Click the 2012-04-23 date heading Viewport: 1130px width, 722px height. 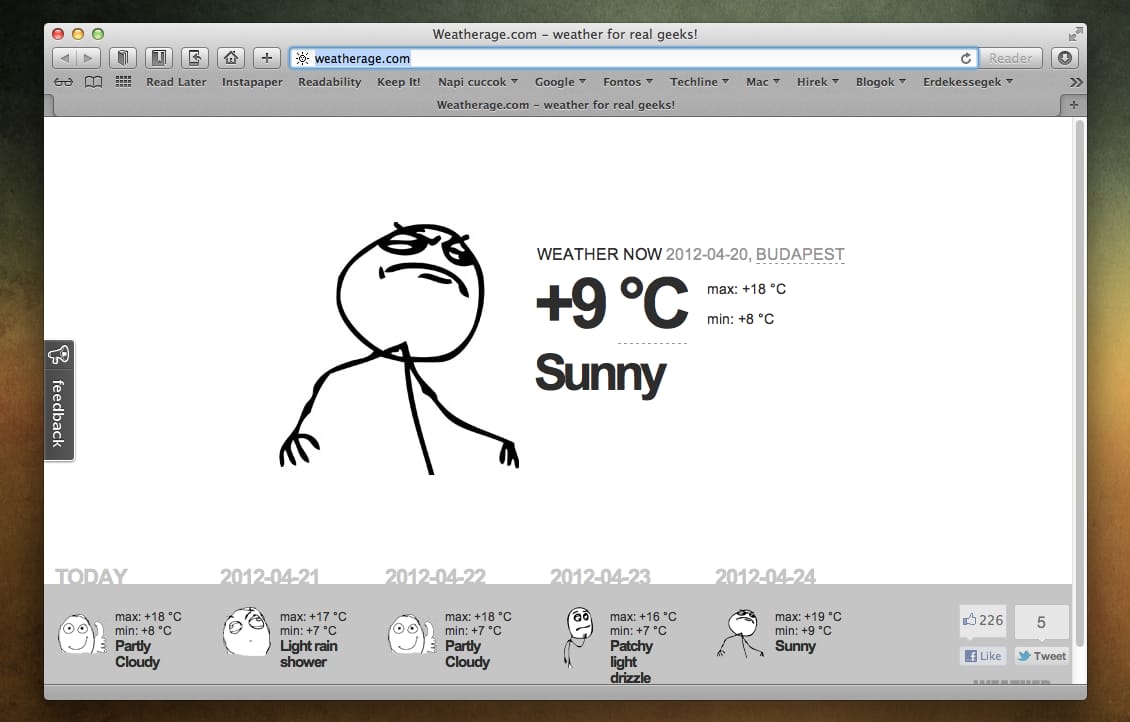tap(600, 576)
